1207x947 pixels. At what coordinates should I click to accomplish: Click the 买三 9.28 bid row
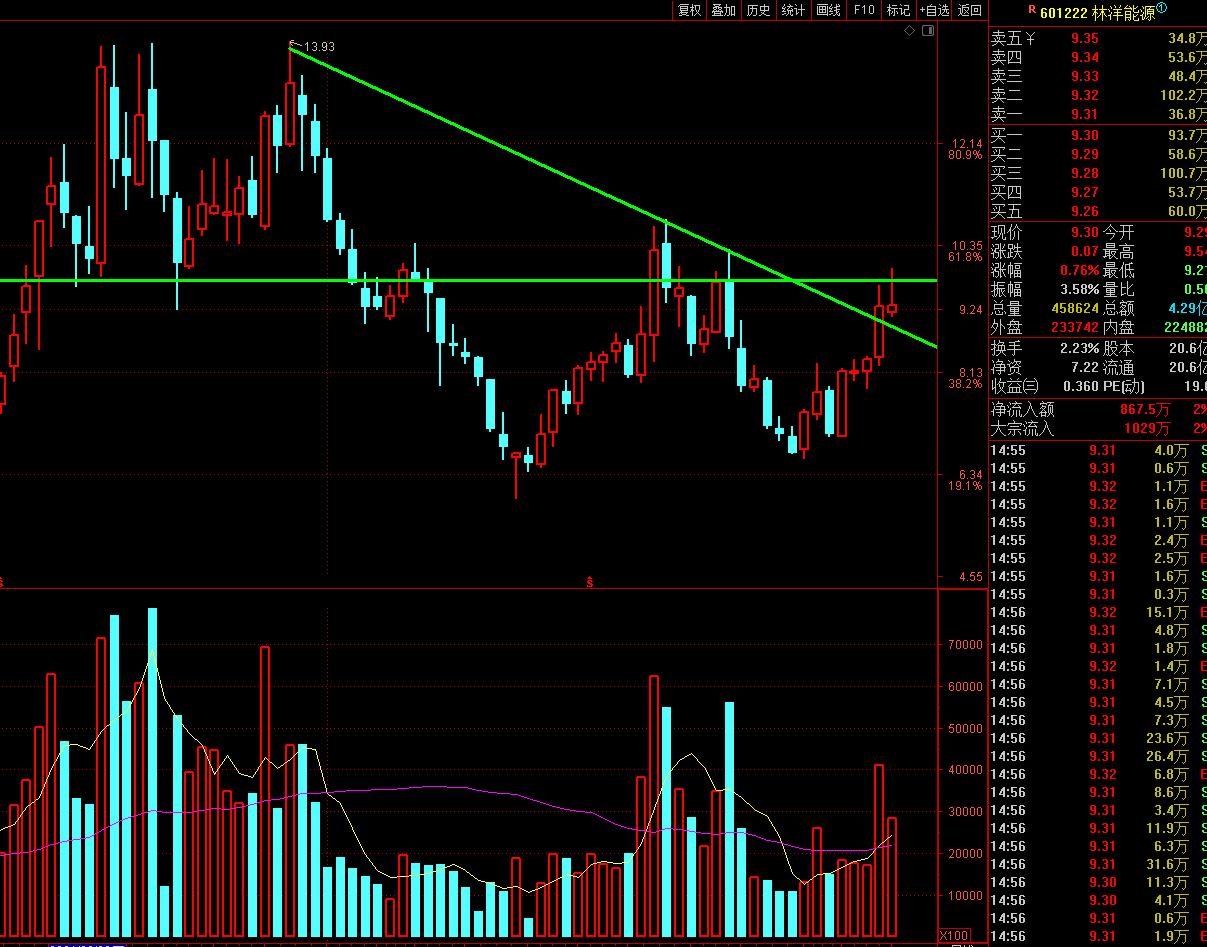[x=1098, y=173]
